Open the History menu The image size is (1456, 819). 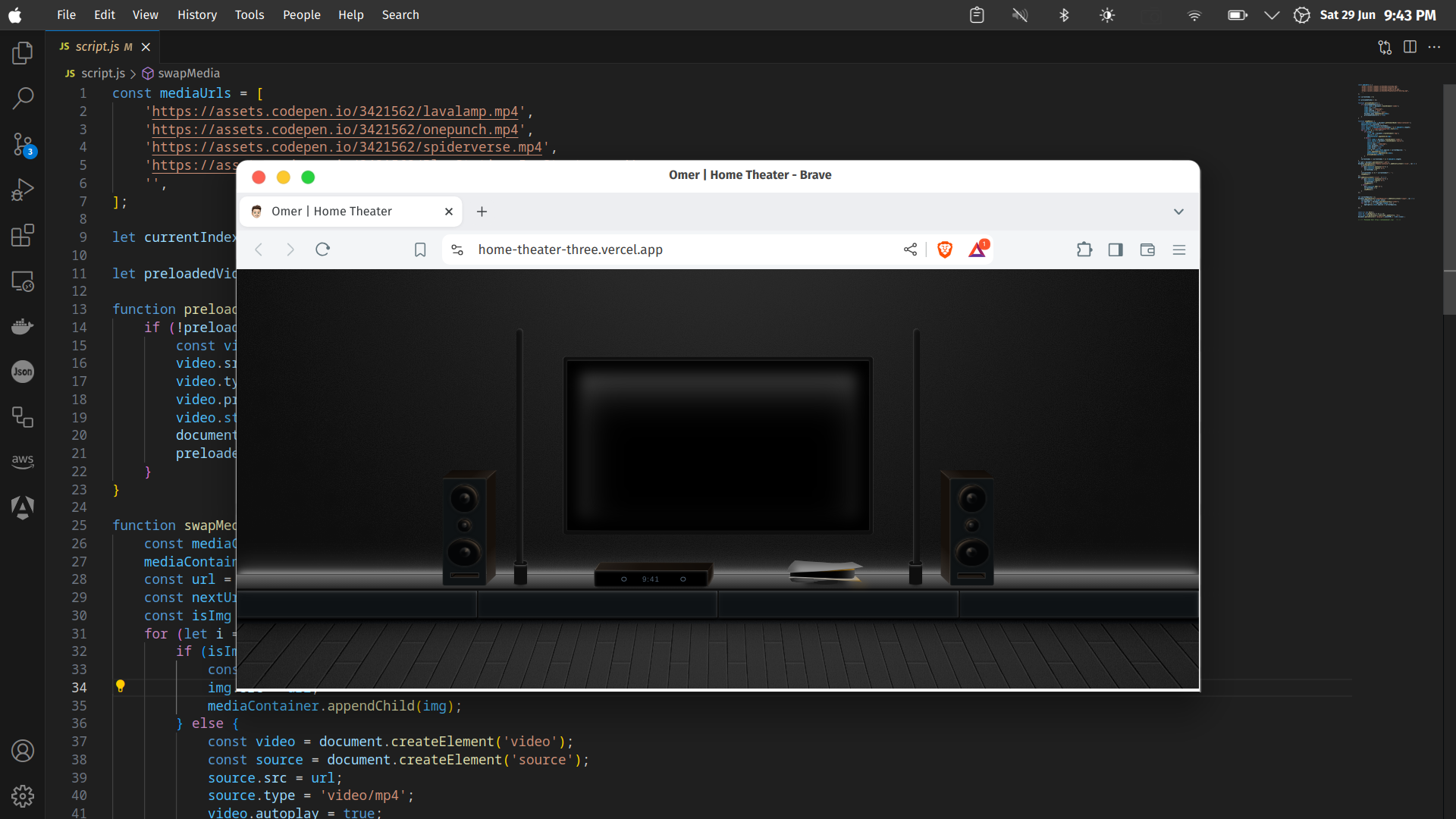pyautogui.click(x=196, y=15)
